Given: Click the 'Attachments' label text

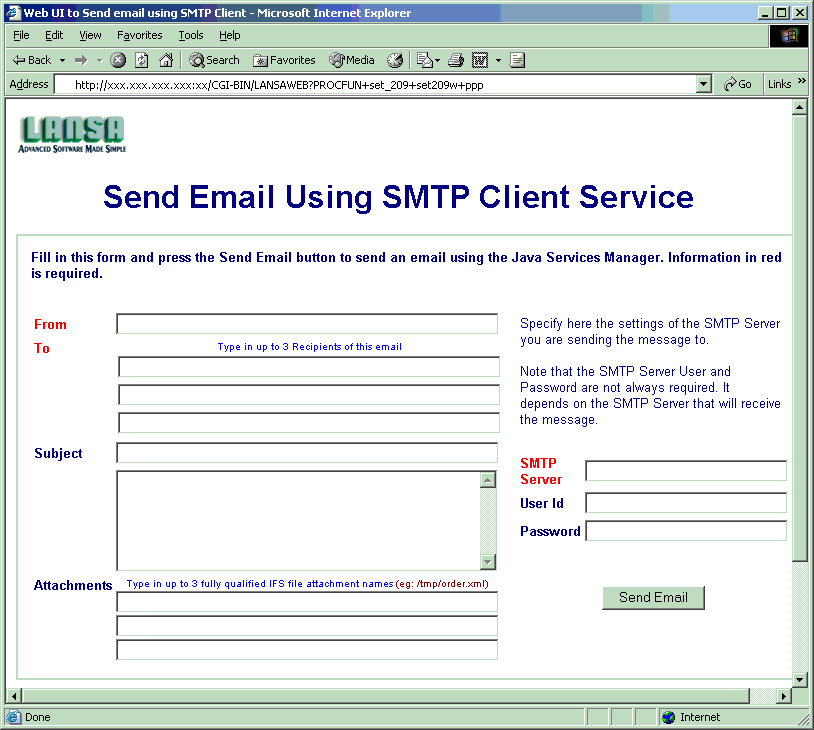Looking at the screenshot, I should pyautogui.click(x=73, y=585).
